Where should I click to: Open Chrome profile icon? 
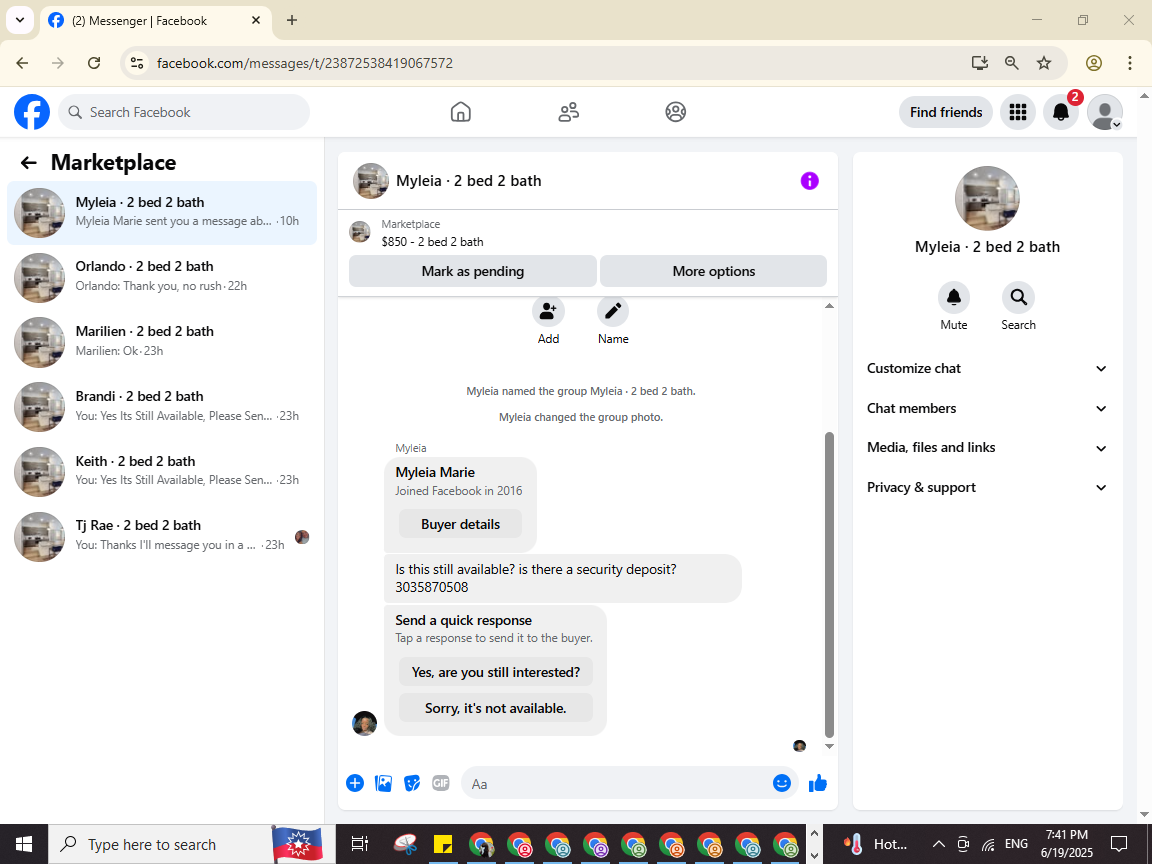tap(1094, 63)
